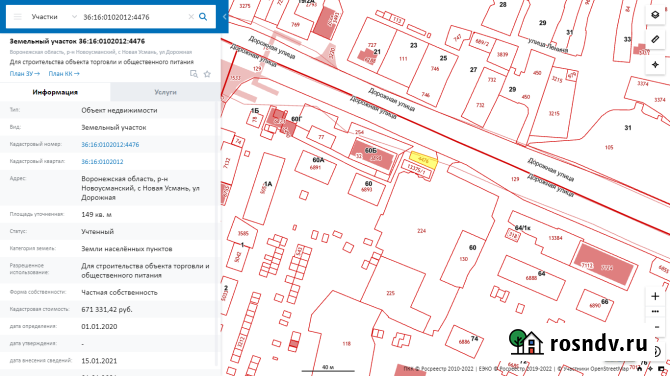
Task: Open the map layers control
Action: click(x=655, y=15)
